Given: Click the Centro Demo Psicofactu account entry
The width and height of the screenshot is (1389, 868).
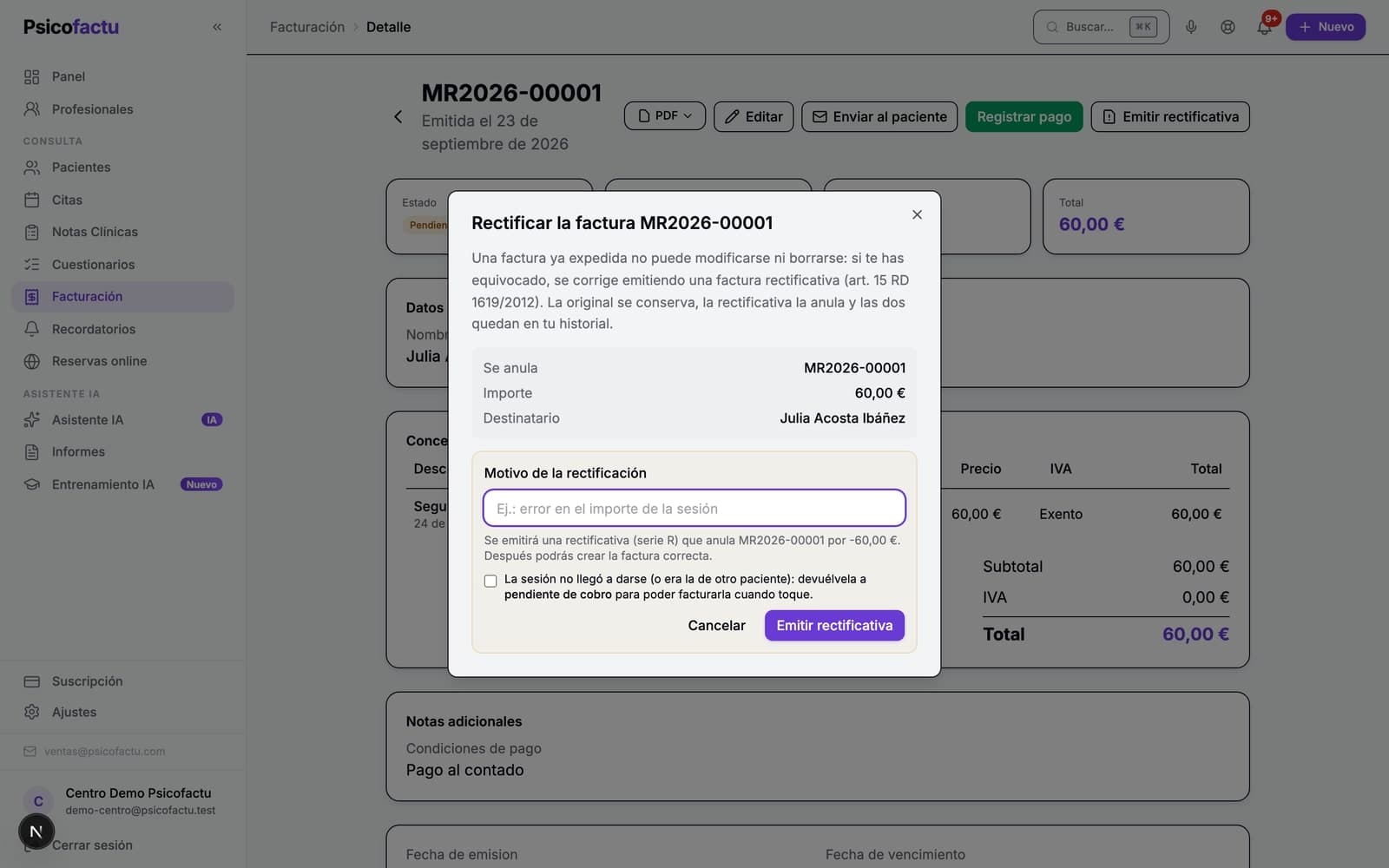Looking at the screenshot, I should click(x=123, y=800).
